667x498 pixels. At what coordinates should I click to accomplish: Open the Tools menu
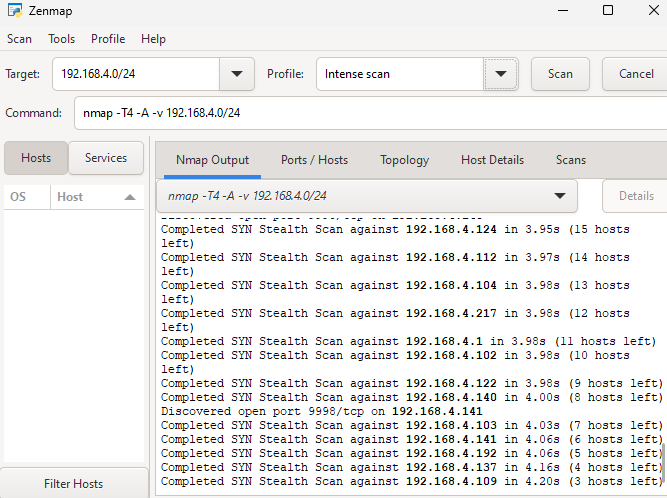point(62,39)
